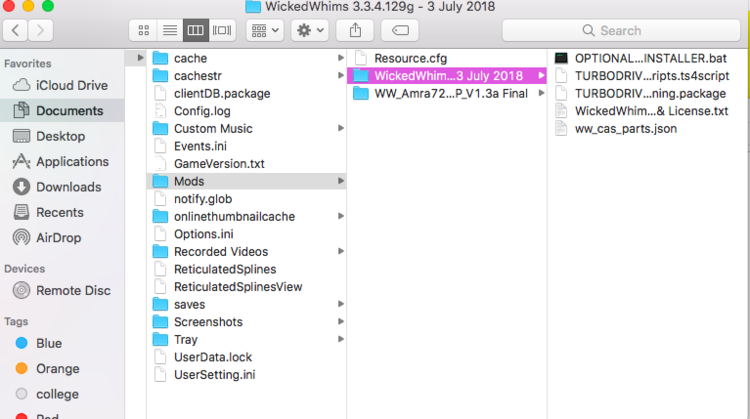The image size is (750, 419).
Task: Select the Events.ini file
Action: tap(247, 146)
